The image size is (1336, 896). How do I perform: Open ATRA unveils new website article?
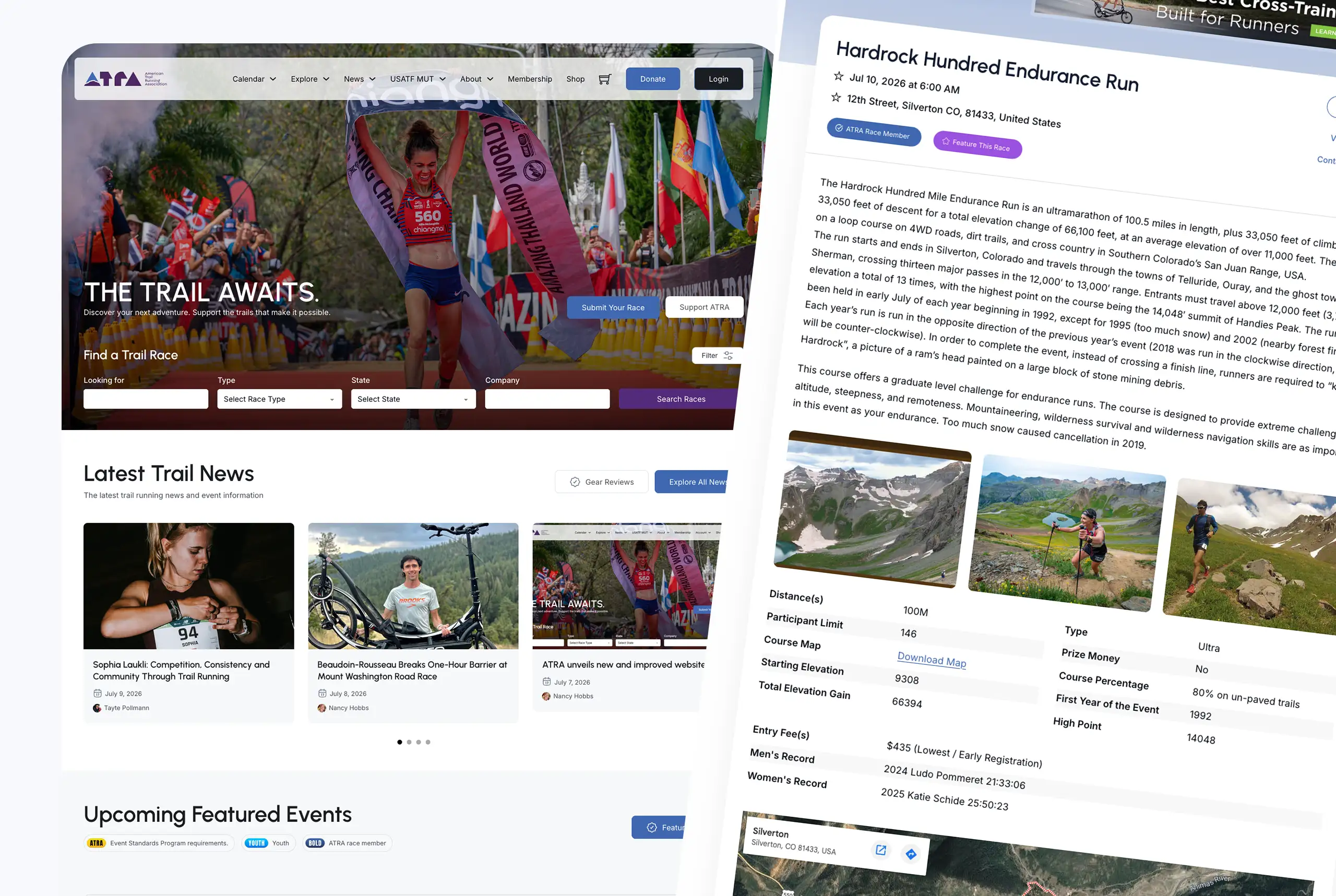point(623,665)
